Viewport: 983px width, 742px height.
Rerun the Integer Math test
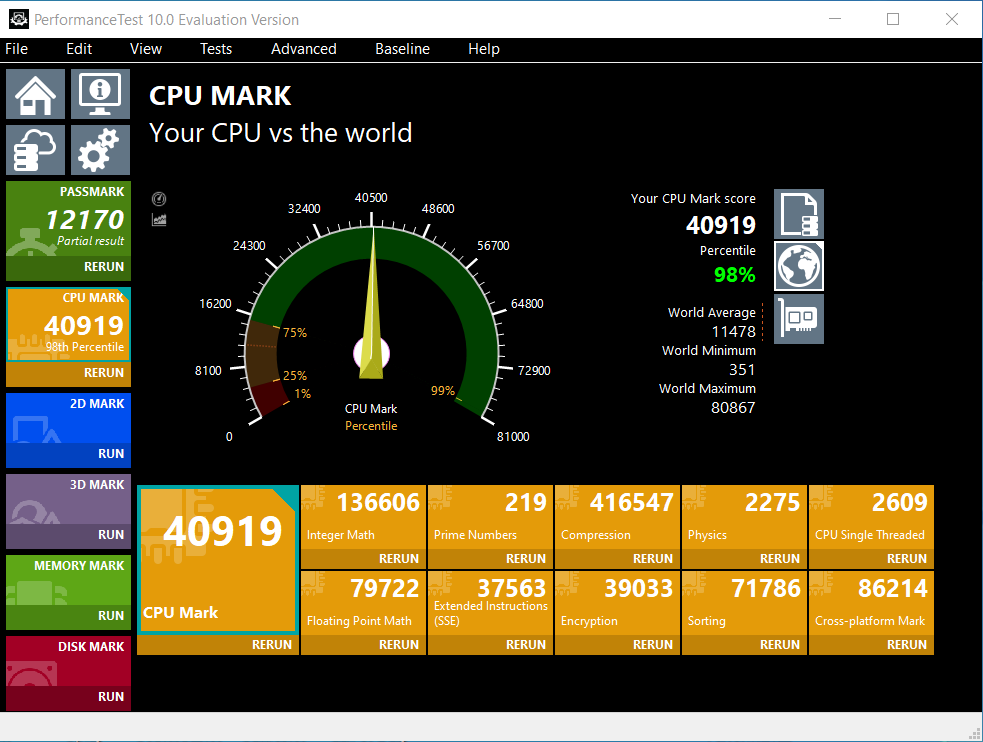364,558
